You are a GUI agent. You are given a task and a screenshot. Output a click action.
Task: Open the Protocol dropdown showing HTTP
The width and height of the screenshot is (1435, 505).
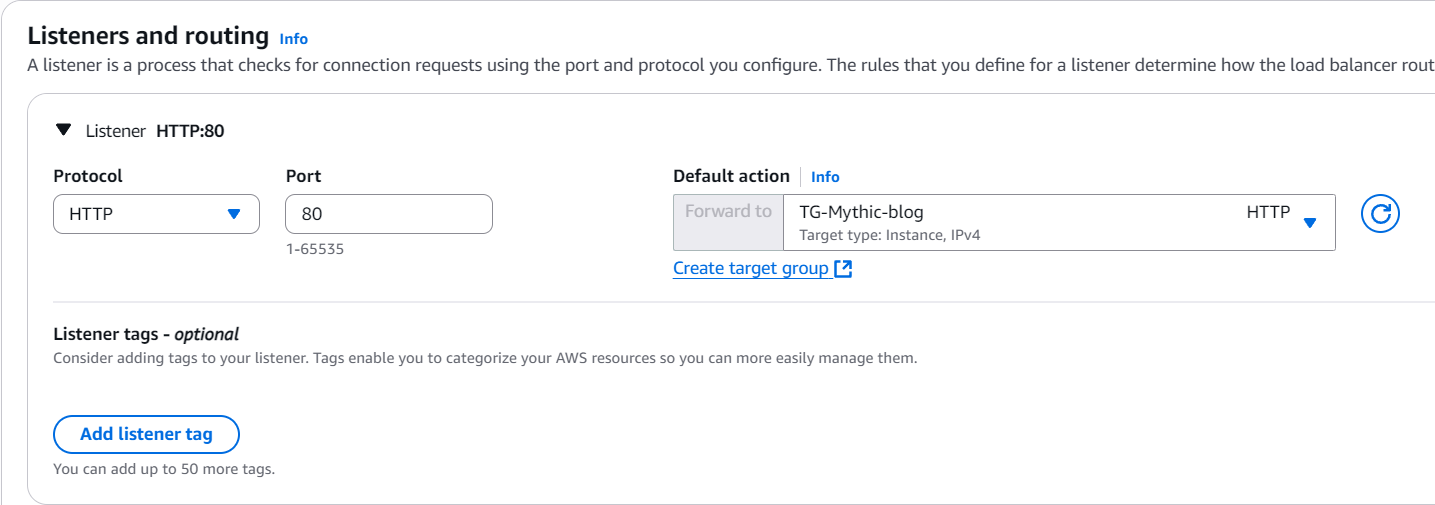pos(155,214)
